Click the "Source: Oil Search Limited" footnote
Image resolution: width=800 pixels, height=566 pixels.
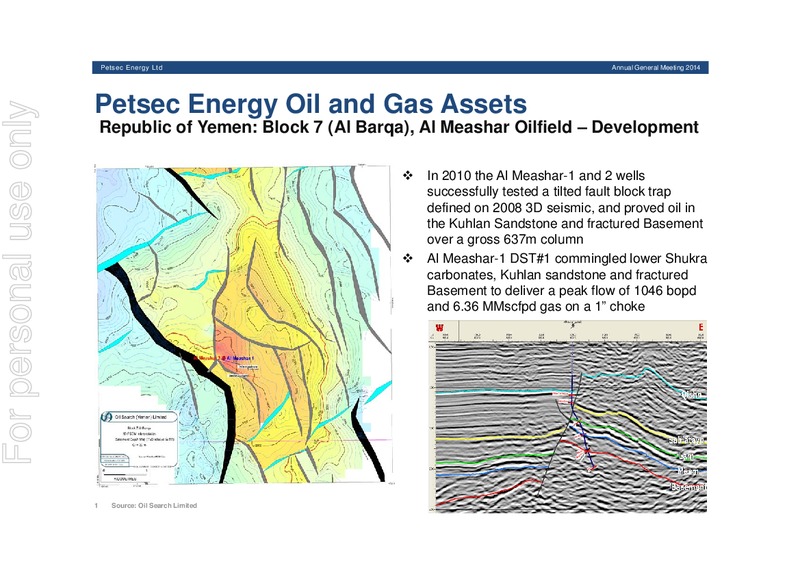pyautogui.click(x=154, y=505)
